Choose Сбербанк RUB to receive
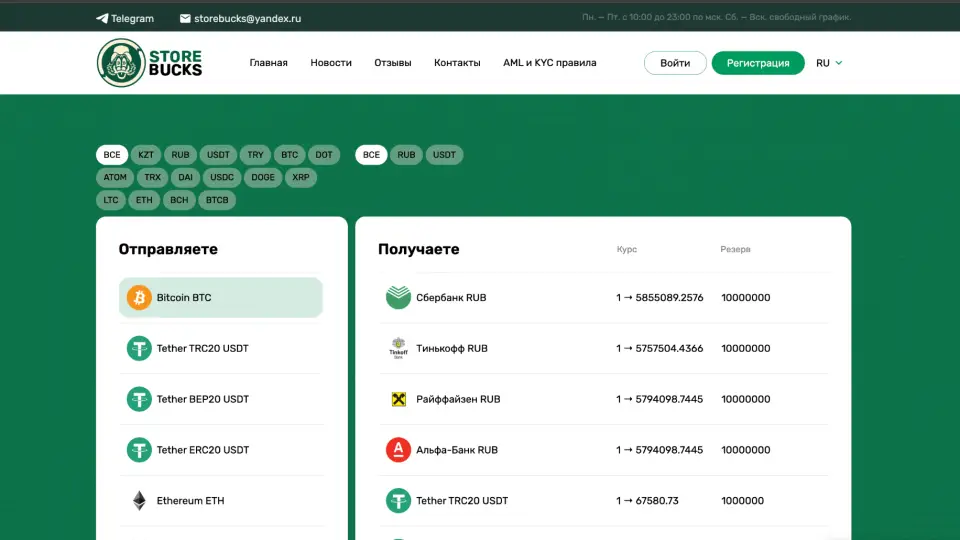The height and width of the screenshot is (540, 960). (x=603, y=298)
